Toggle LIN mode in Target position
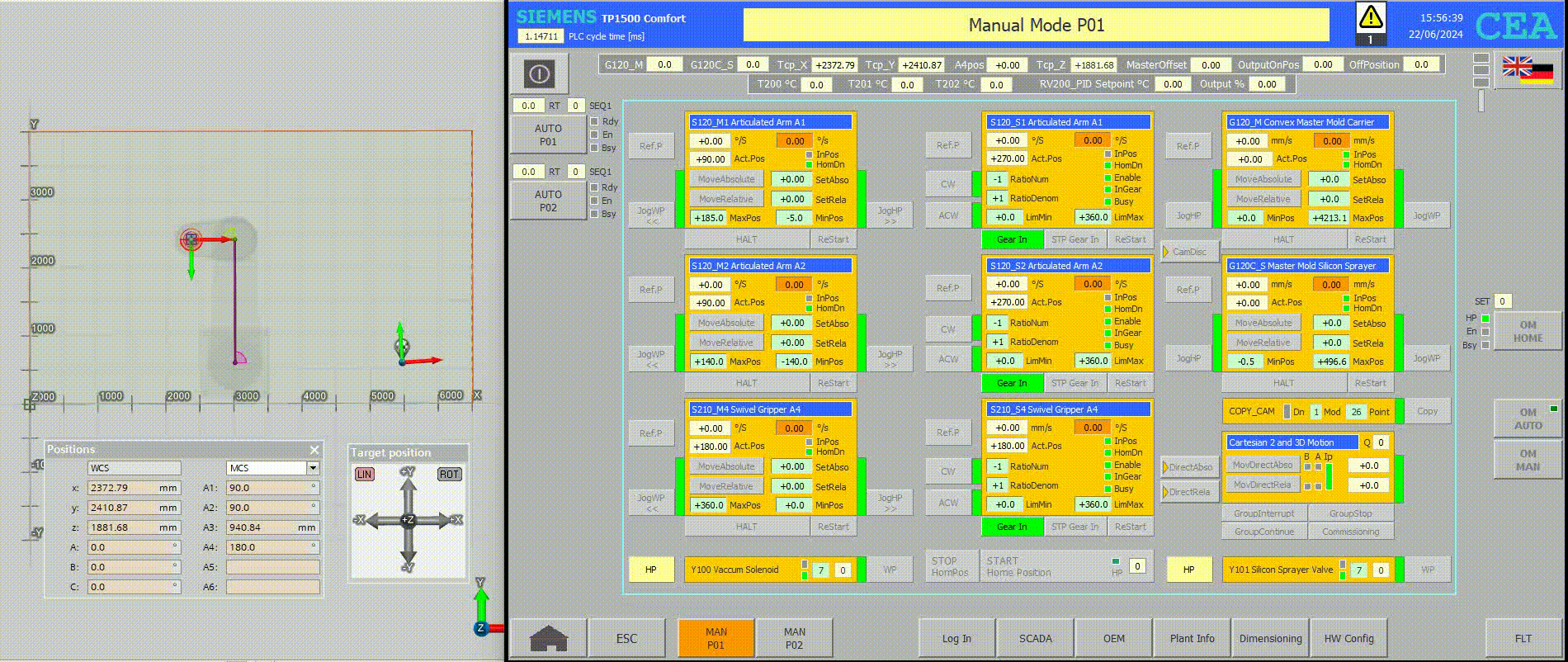1568x662 pixels. tap(364, 475)
